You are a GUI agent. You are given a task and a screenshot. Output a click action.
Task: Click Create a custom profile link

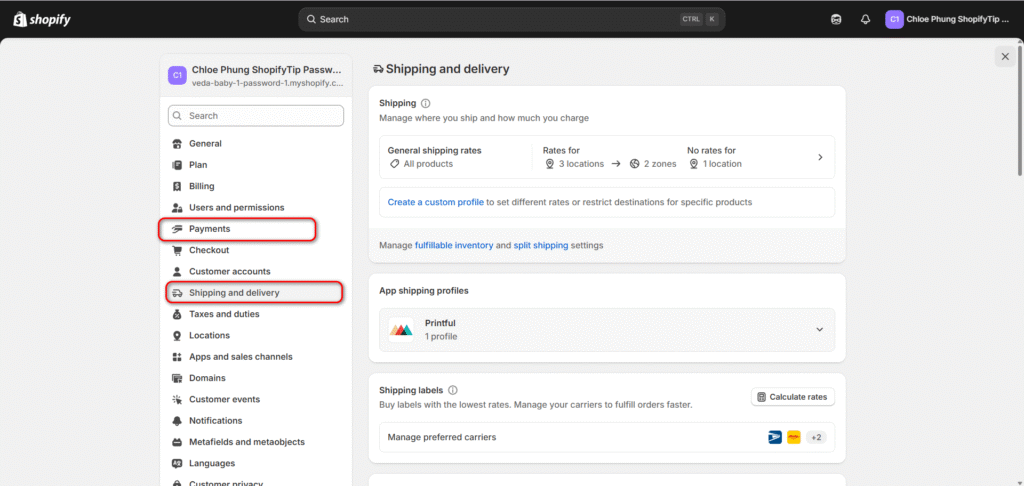tap(436, 202)
